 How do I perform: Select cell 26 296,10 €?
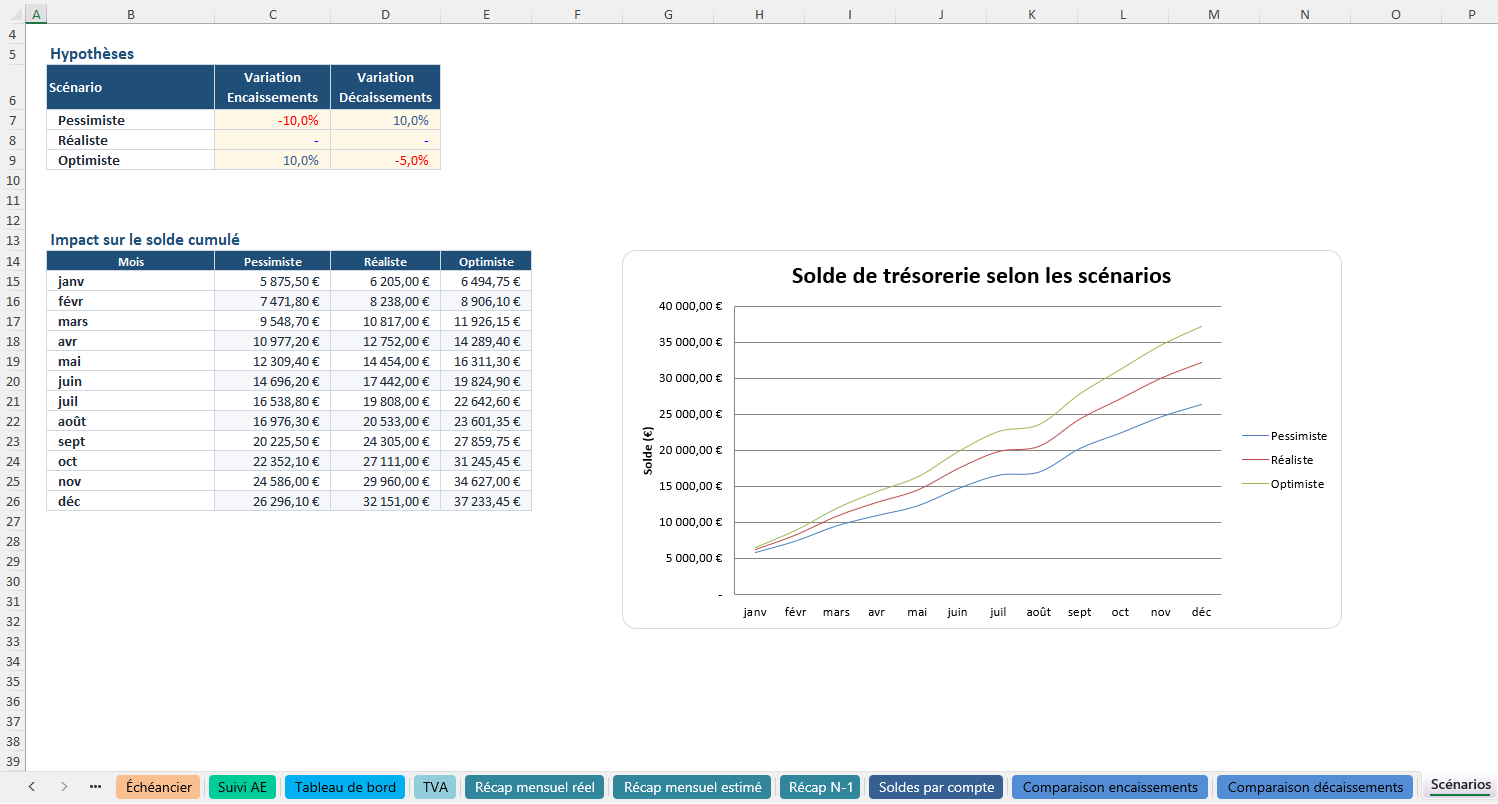point(272,501)
